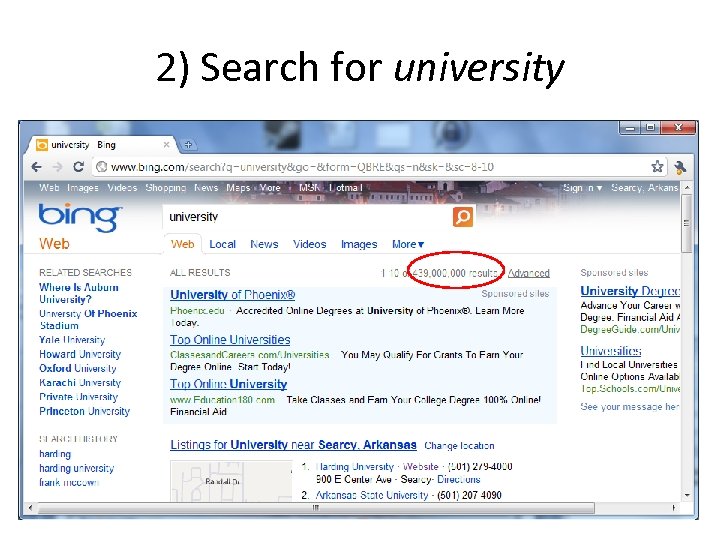Open the Advanced search link
The height and width of the screenshot is (540, 720).
(529, 273)
